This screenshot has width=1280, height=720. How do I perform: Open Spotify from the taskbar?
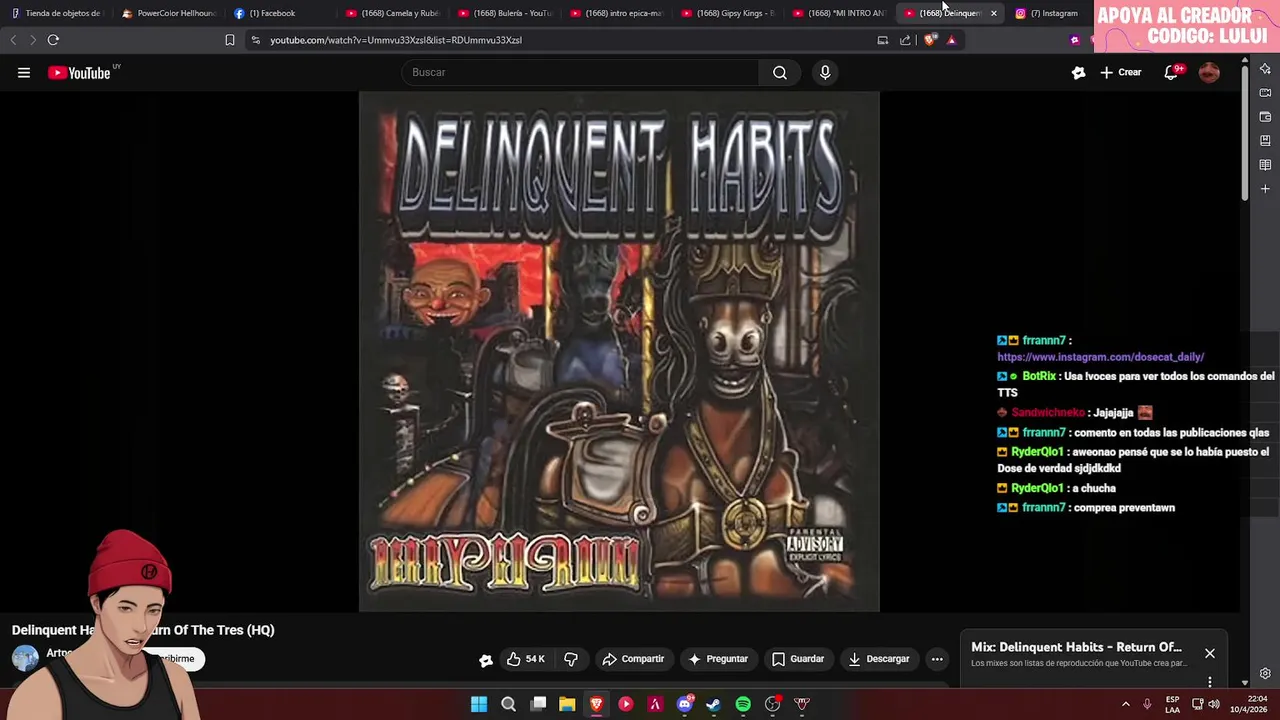743,704
